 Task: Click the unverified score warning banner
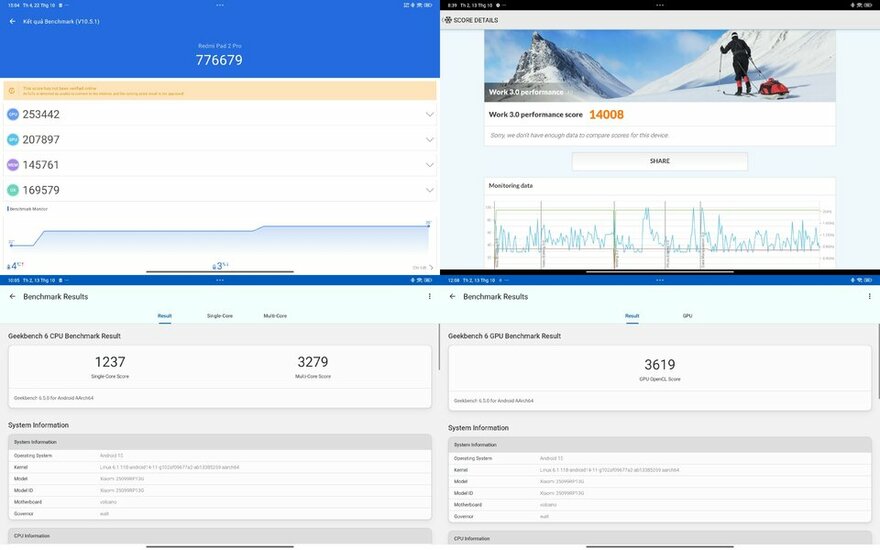point(220,91)
